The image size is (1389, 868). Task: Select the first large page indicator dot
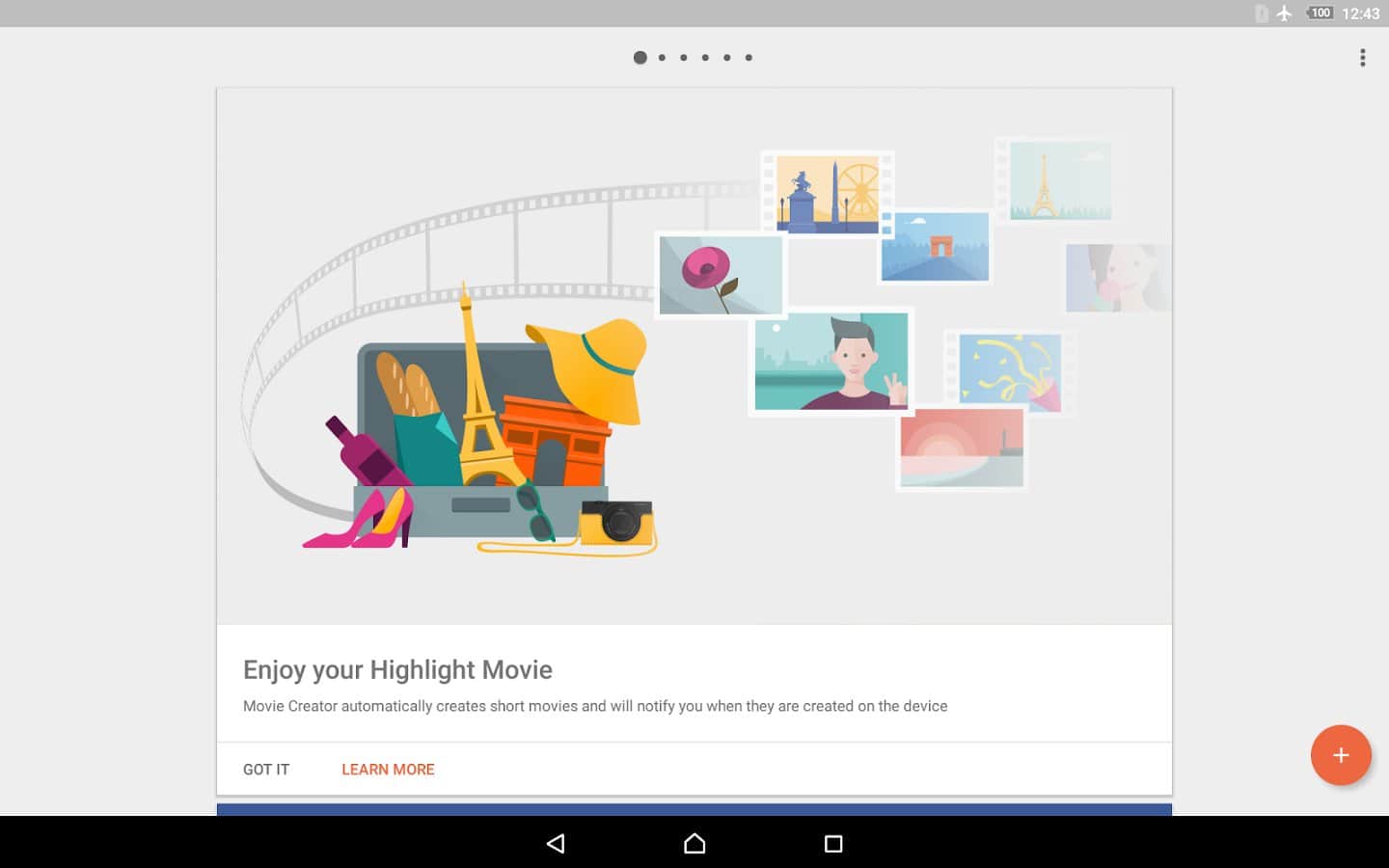coord(640,58)
